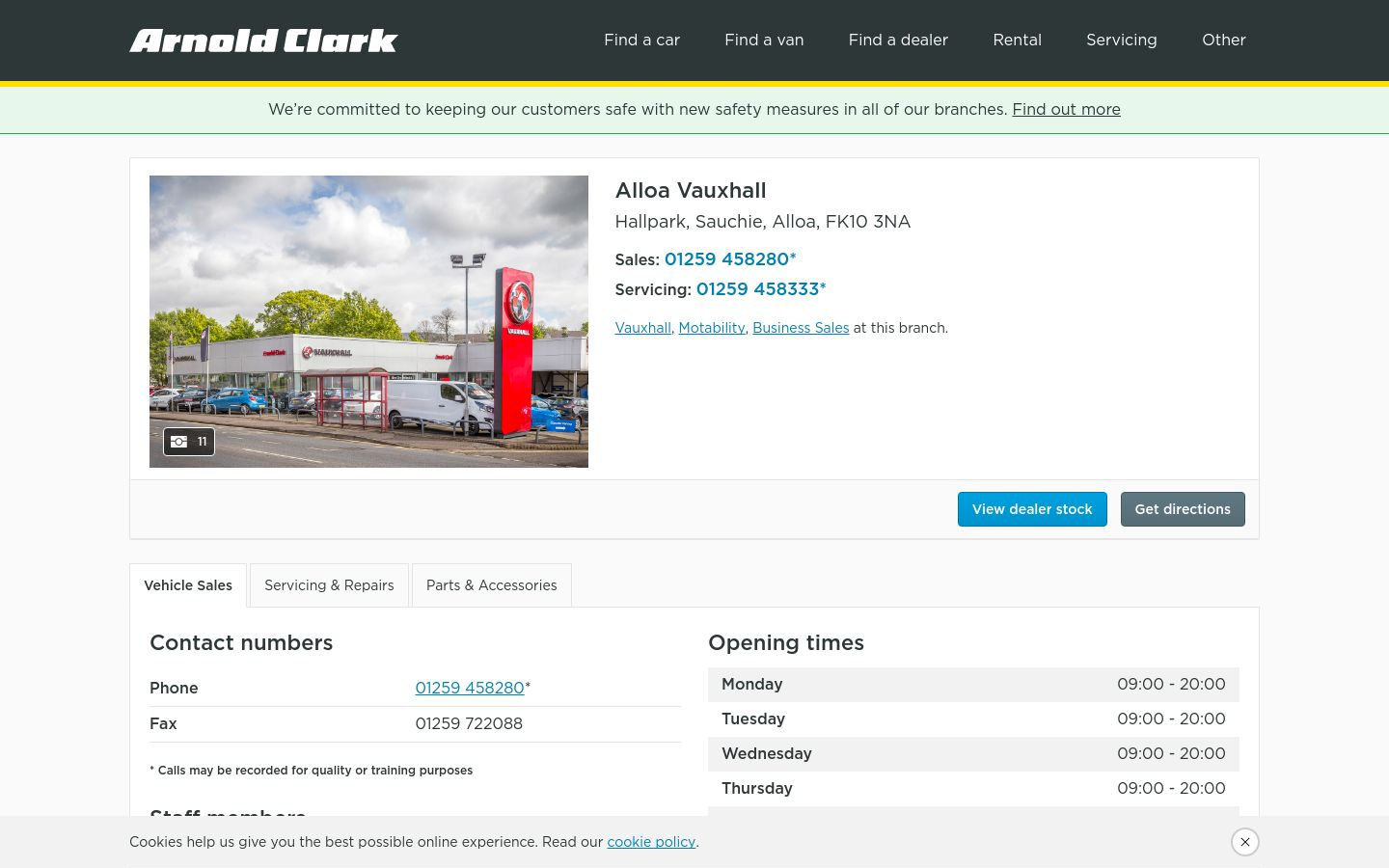Open the Business Sales link
This screenshot has width=1389, height=868.
pyautogui.click(x=801, y=328)
